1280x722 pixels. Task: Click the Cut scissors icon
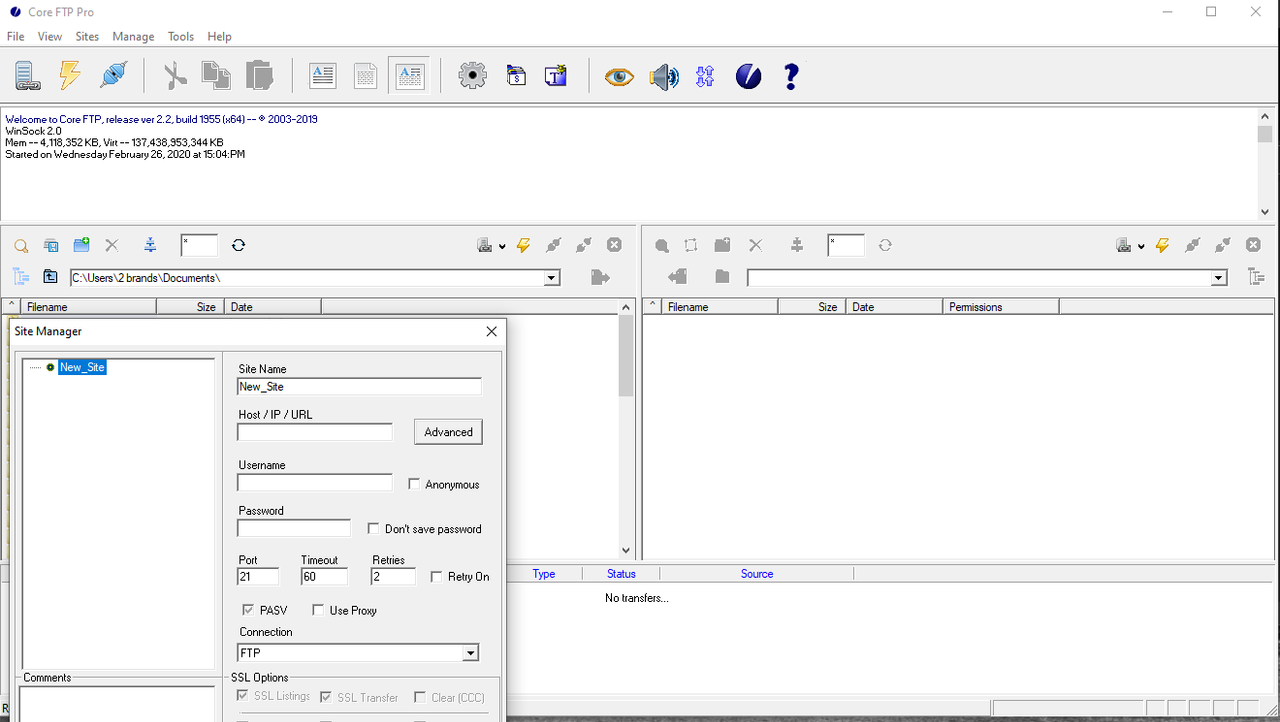pos(175,76)
